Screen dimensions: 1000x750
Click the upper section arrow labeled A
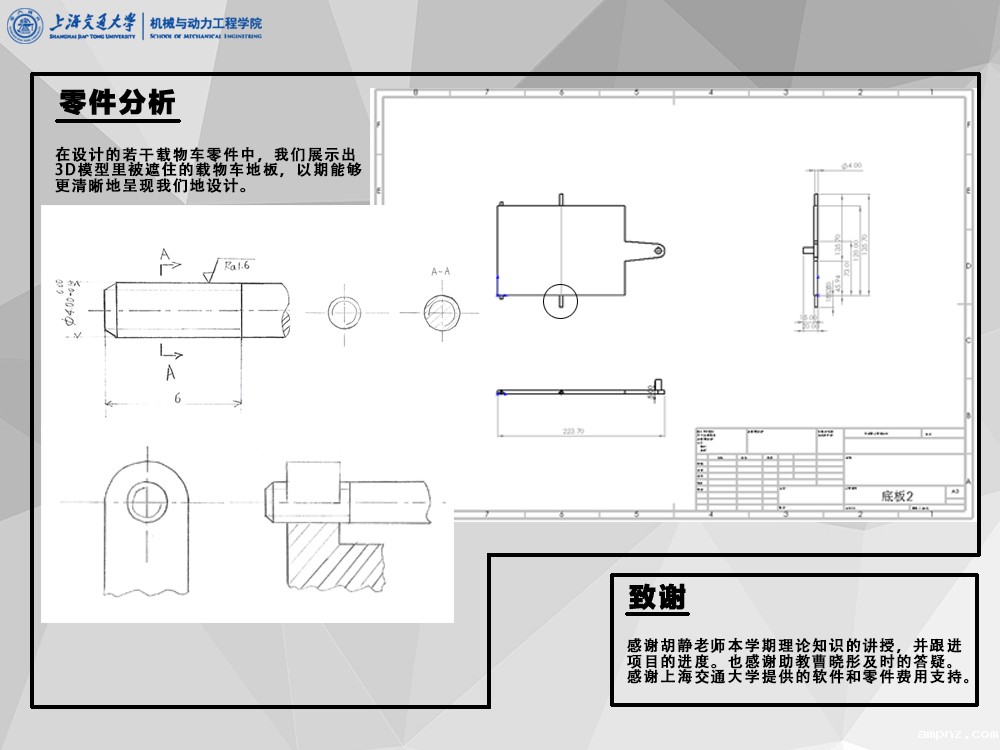pyautogui.click(x=168, y=260)
